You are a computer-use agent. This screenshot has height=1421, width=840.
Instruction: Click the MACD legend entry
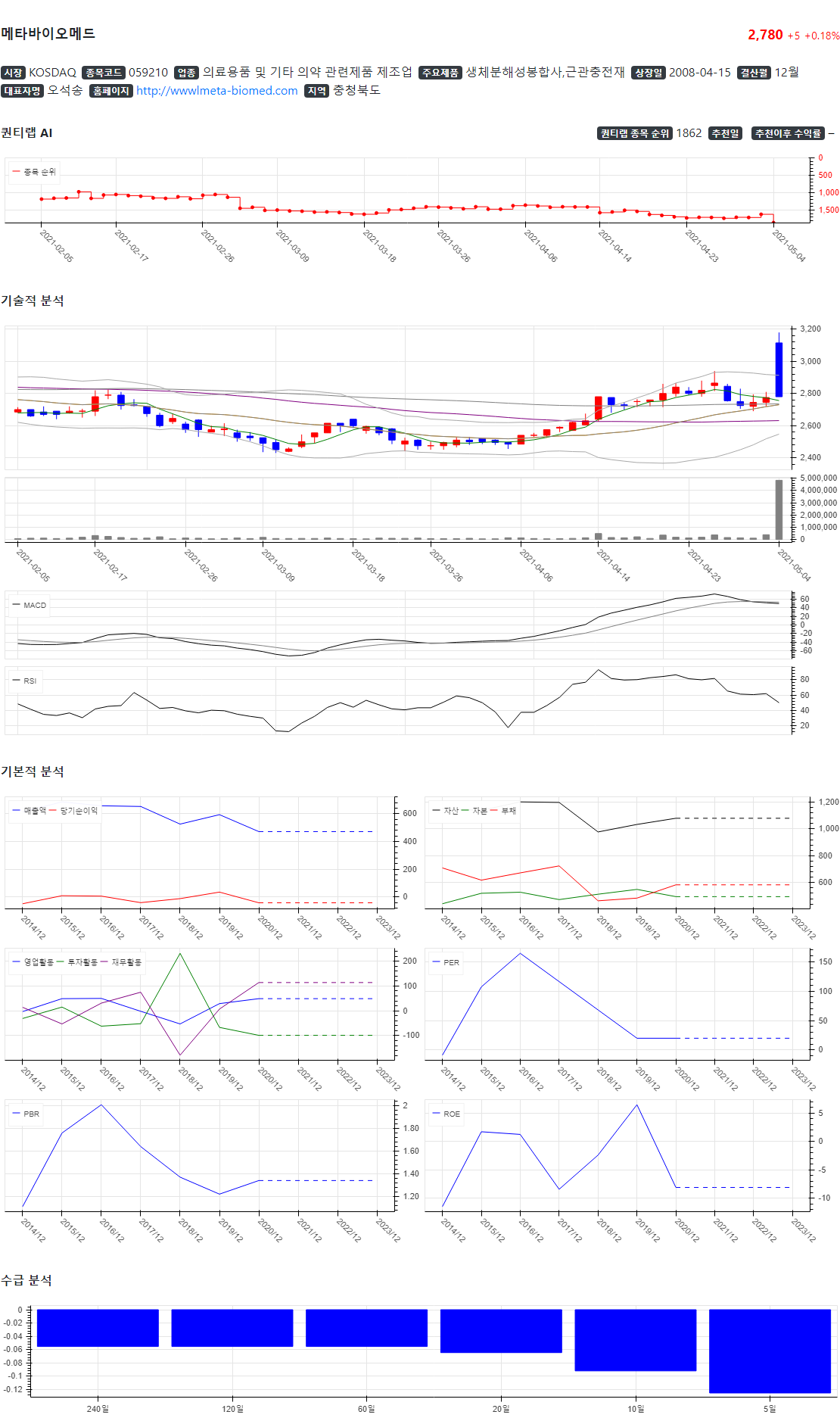coord(30,605)
